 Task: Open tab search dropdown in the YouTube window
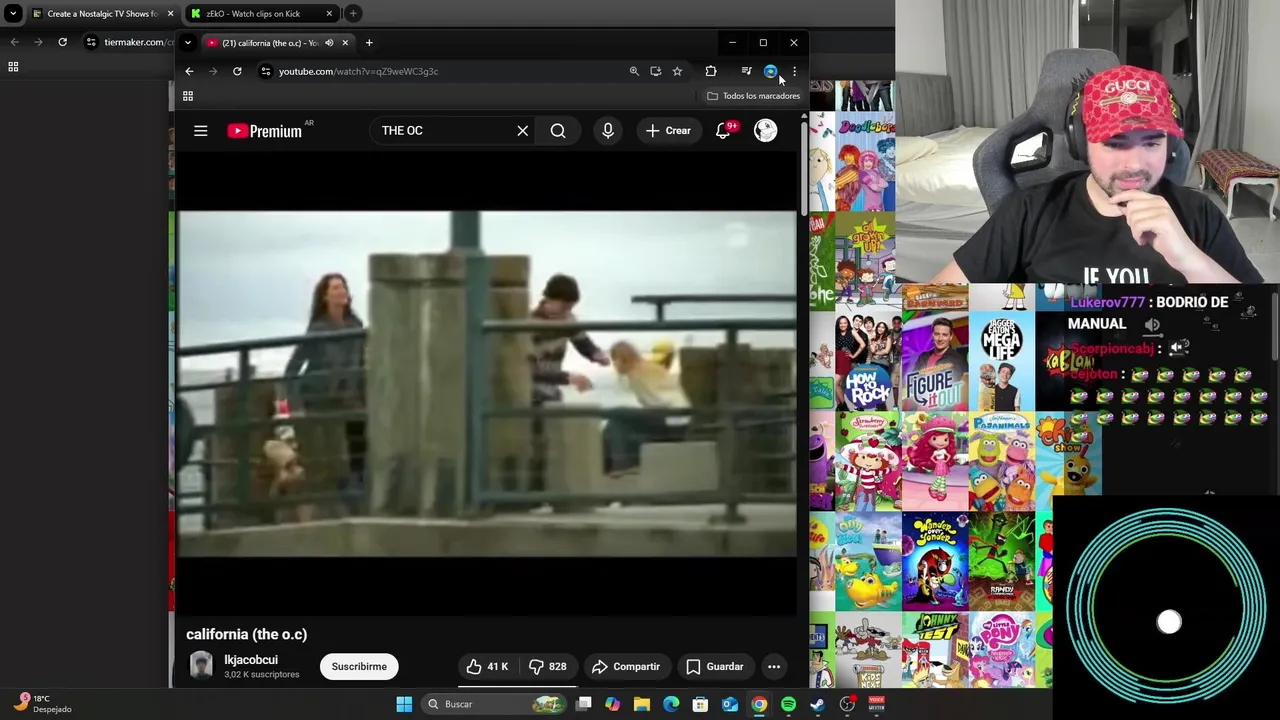(x=187, y=43)
